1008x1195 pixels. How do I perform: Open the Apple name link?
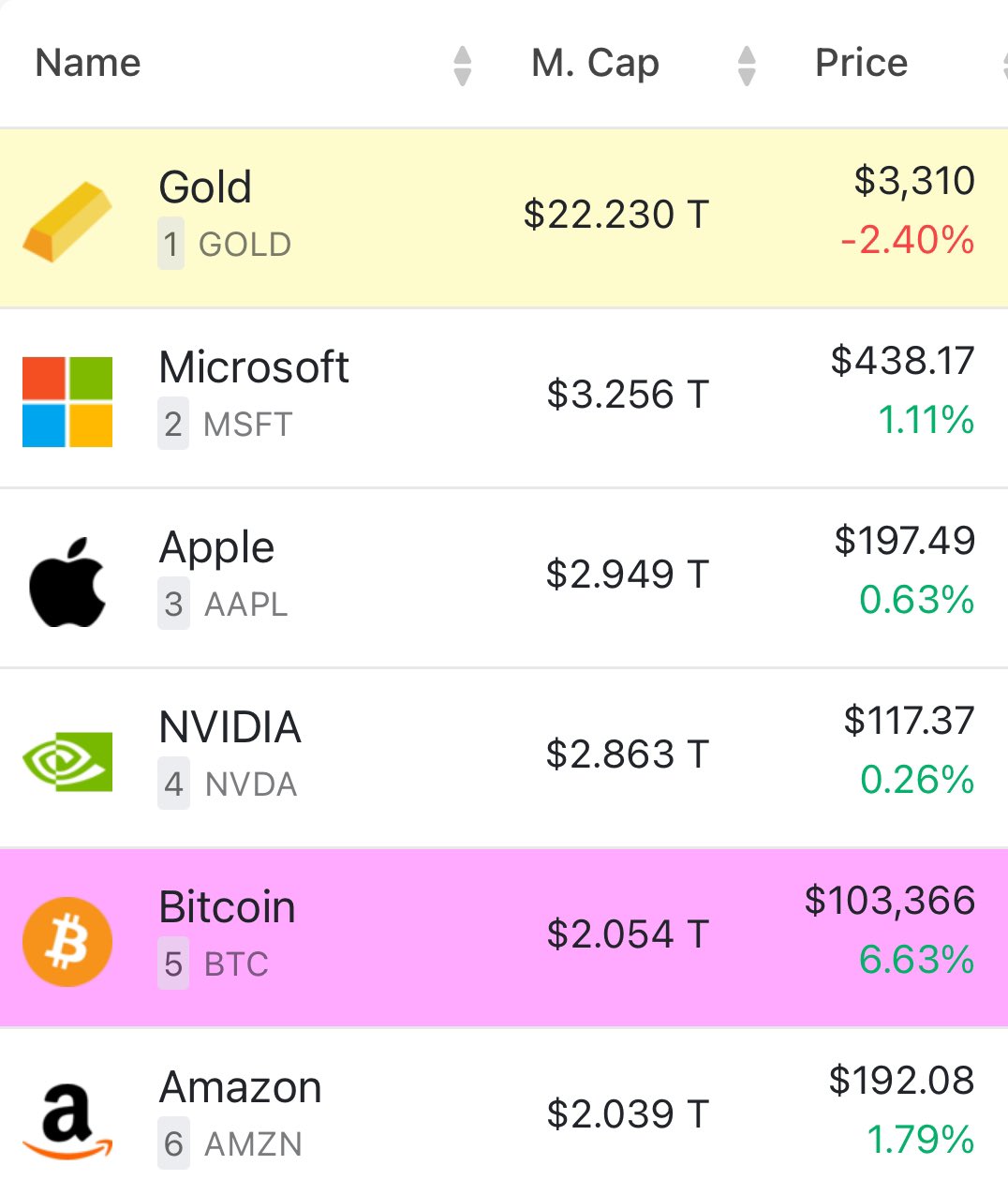click(217, 546)
